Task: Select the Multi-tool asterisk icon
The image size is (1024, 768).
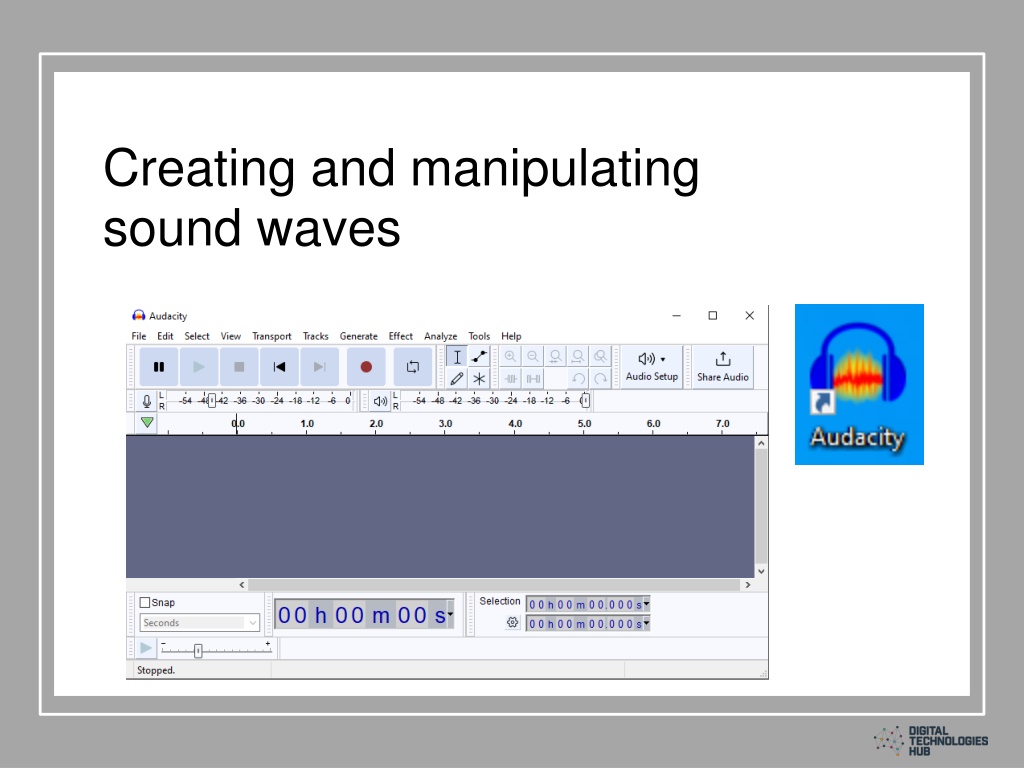Action: [x=479, y=378]
